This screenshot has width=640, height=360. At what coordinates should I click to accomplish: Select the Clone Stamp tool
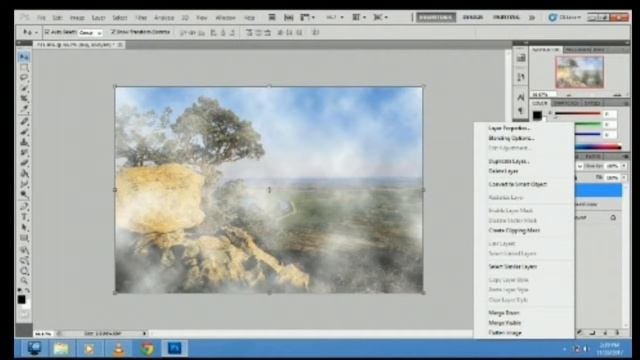pyautogui.click(x=24, y=142)
